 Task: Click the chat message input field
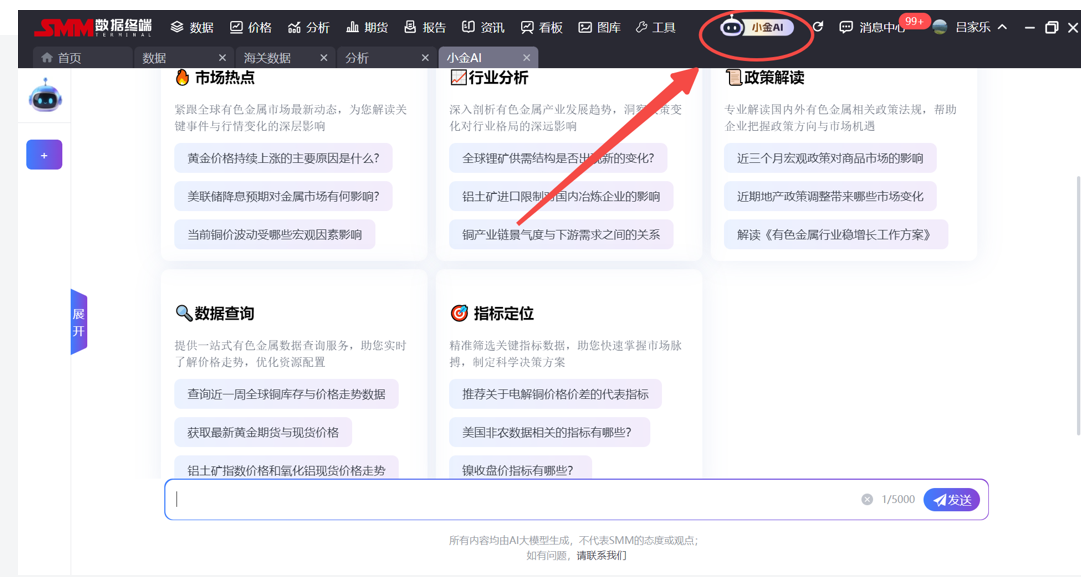(x=510, y=499)
